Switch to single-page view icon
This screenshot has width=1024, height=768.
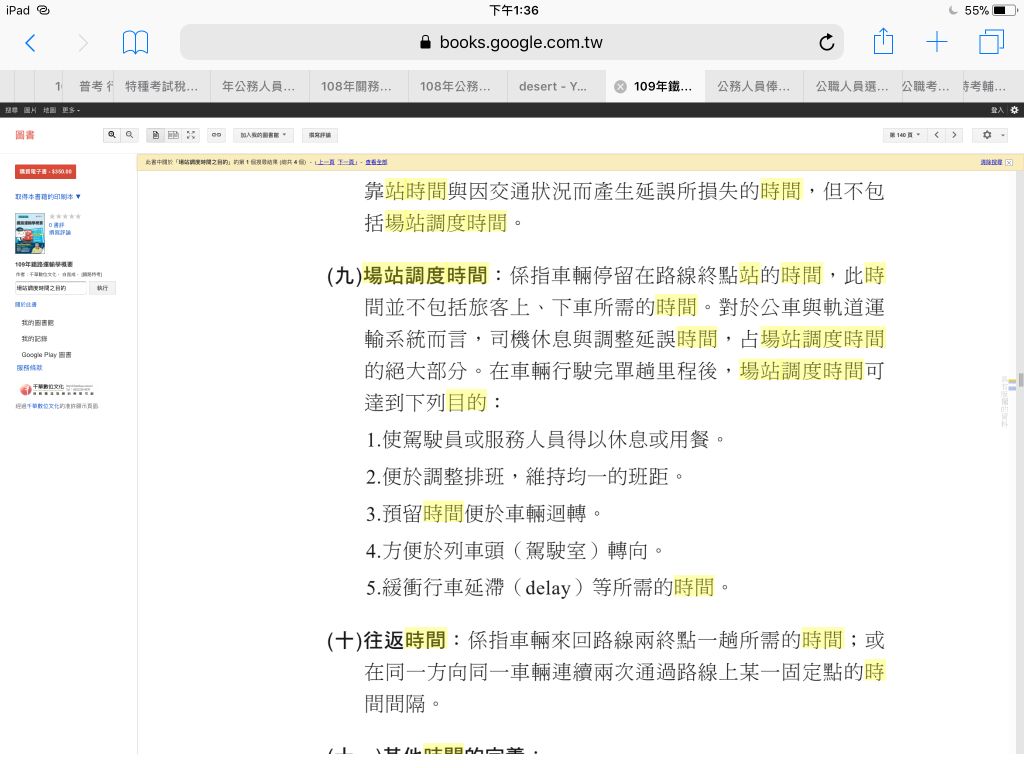[x=155, y=134]
